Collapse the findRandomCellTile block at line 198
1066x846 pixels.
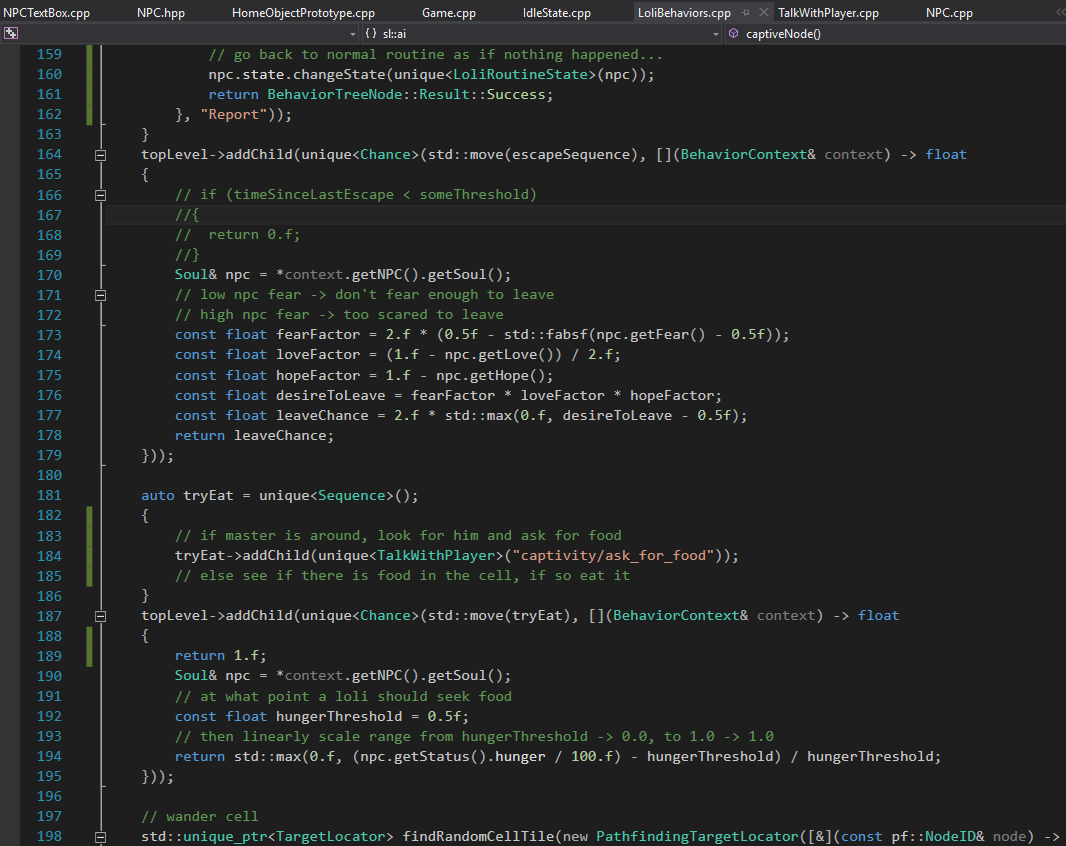pyautogui.click(x=100, y=837)
